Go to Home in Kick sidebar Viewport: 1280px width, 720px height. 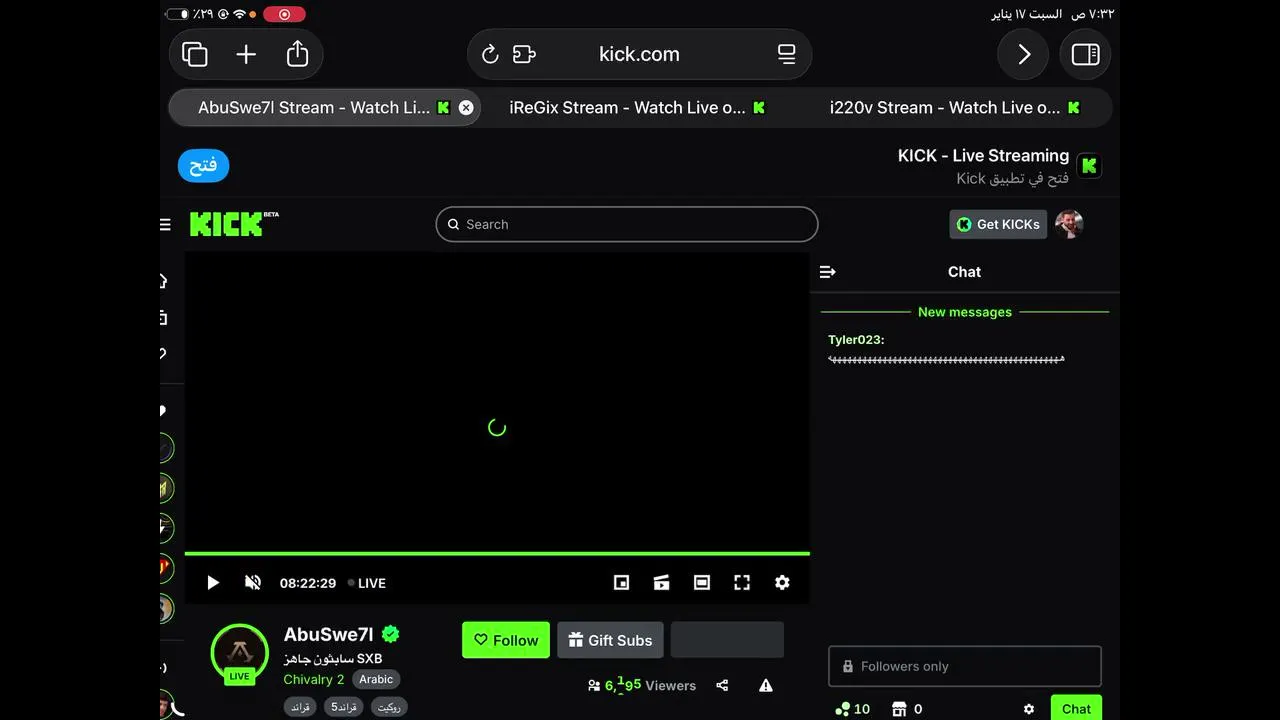pyautogui.click(x=163, y=281)
